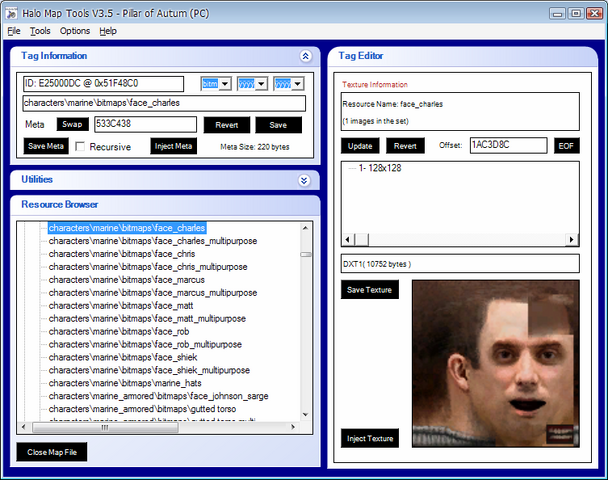Select face_marcus_multipurpose bitmap entry
The image size is (608, 480).
[x=153, y=293]
